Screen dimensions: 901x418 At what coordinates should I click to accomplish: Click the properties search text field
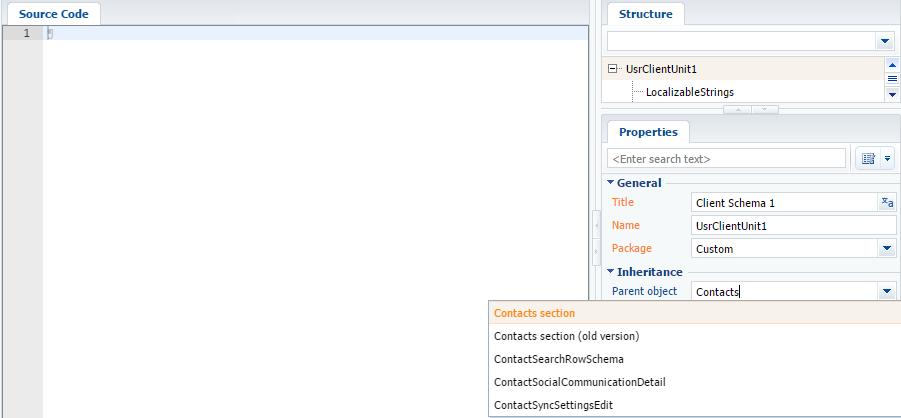[726, 159]
